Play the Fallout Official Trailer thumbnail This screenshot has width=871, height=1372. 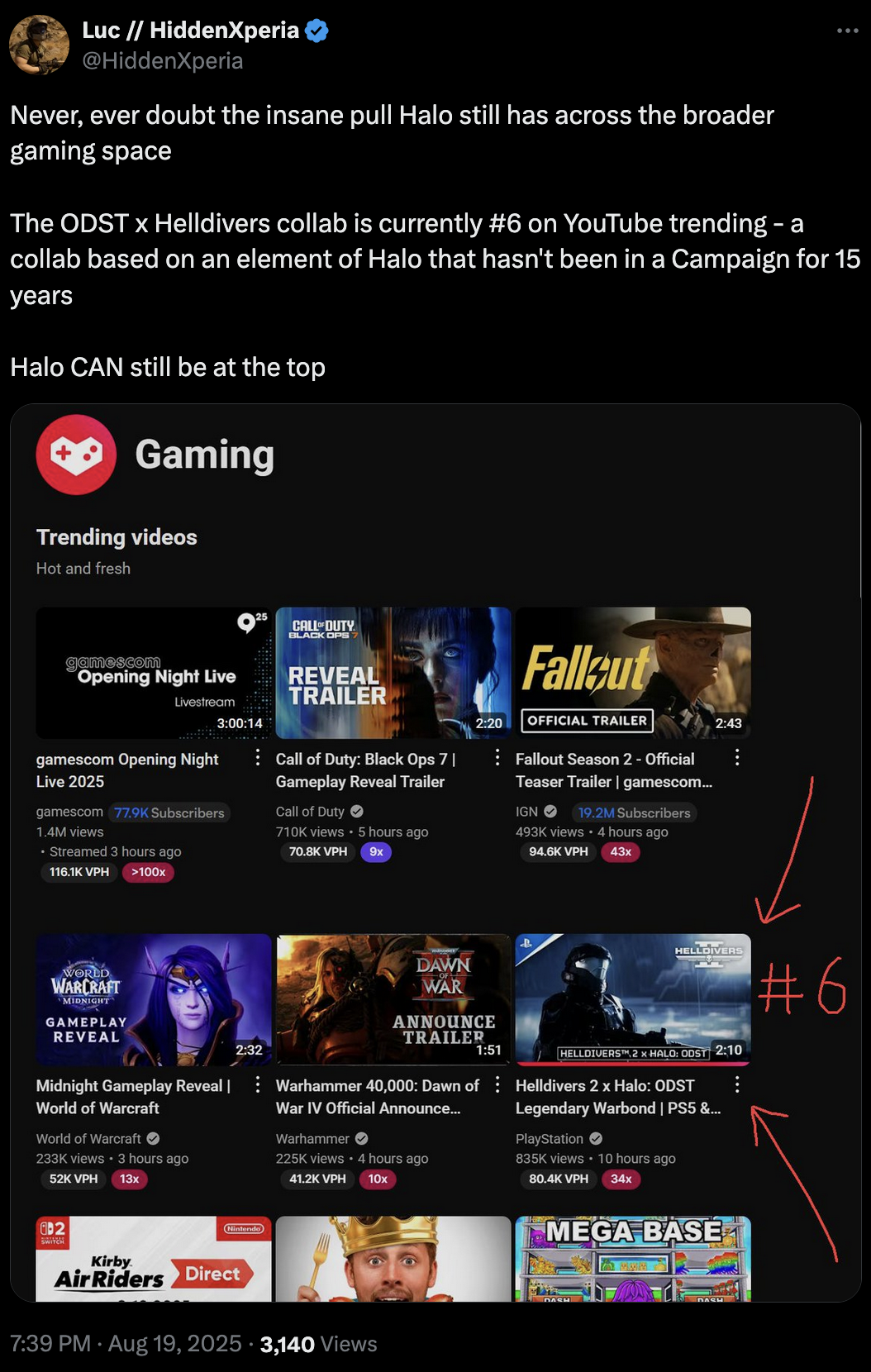[x=633, y=673]
